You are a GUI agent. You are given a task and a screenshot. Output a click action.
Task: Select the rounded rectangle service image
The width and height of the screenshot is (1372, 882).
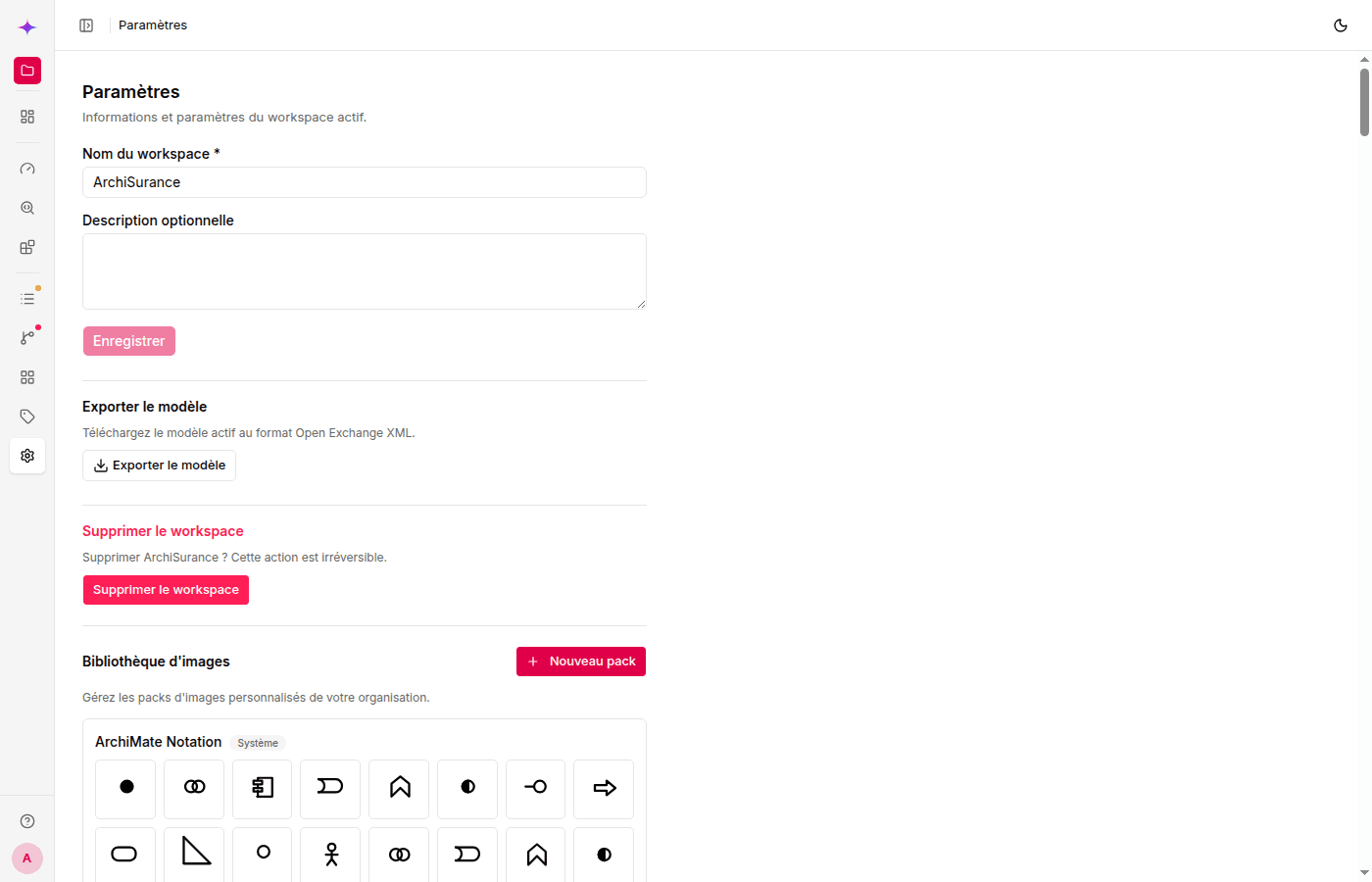(125, 855)
